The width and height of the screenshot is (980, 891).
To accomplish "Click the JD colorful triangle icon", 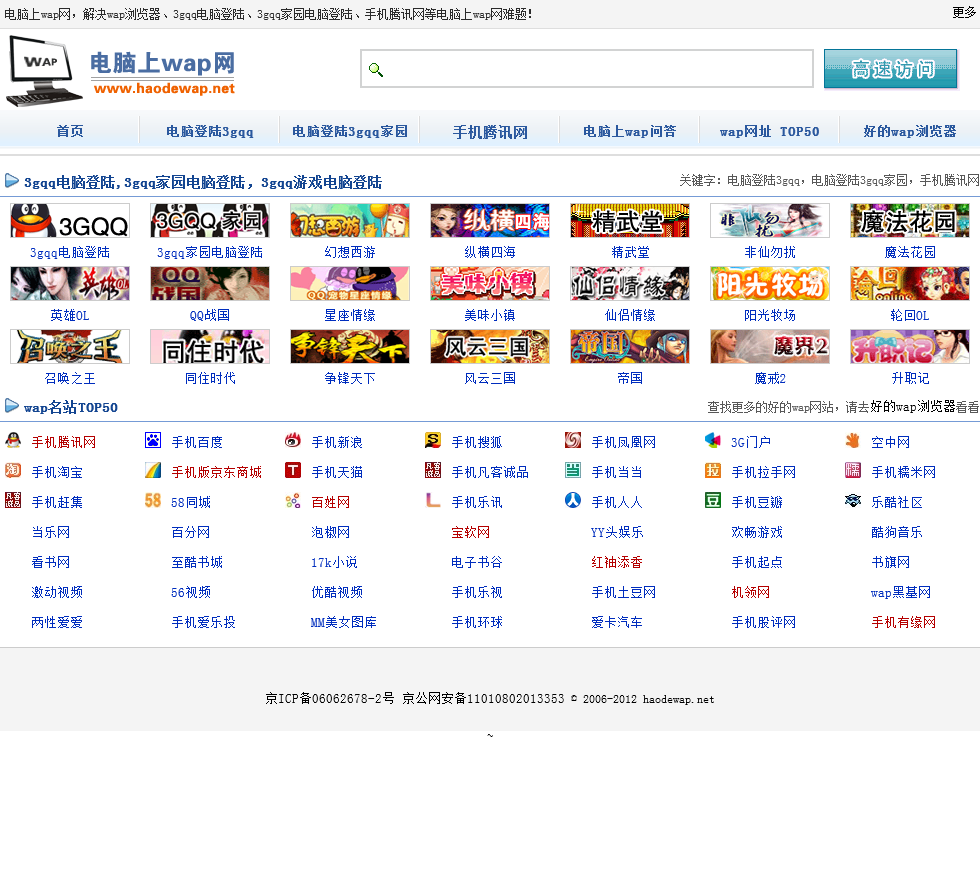I will [x=153, y=470].
